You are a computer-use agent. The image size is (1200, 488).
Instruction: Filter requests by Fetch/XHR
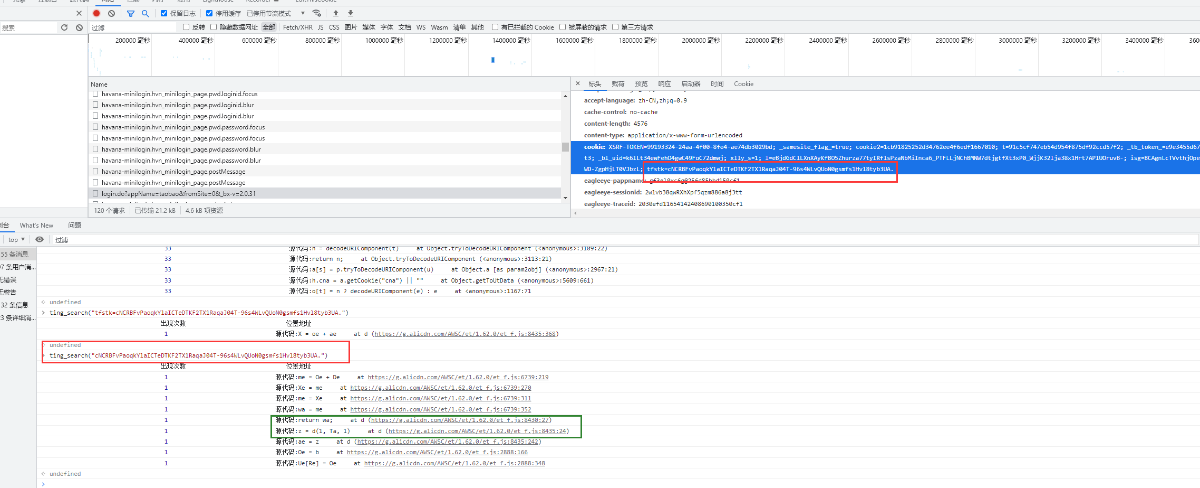pos(297,27)
